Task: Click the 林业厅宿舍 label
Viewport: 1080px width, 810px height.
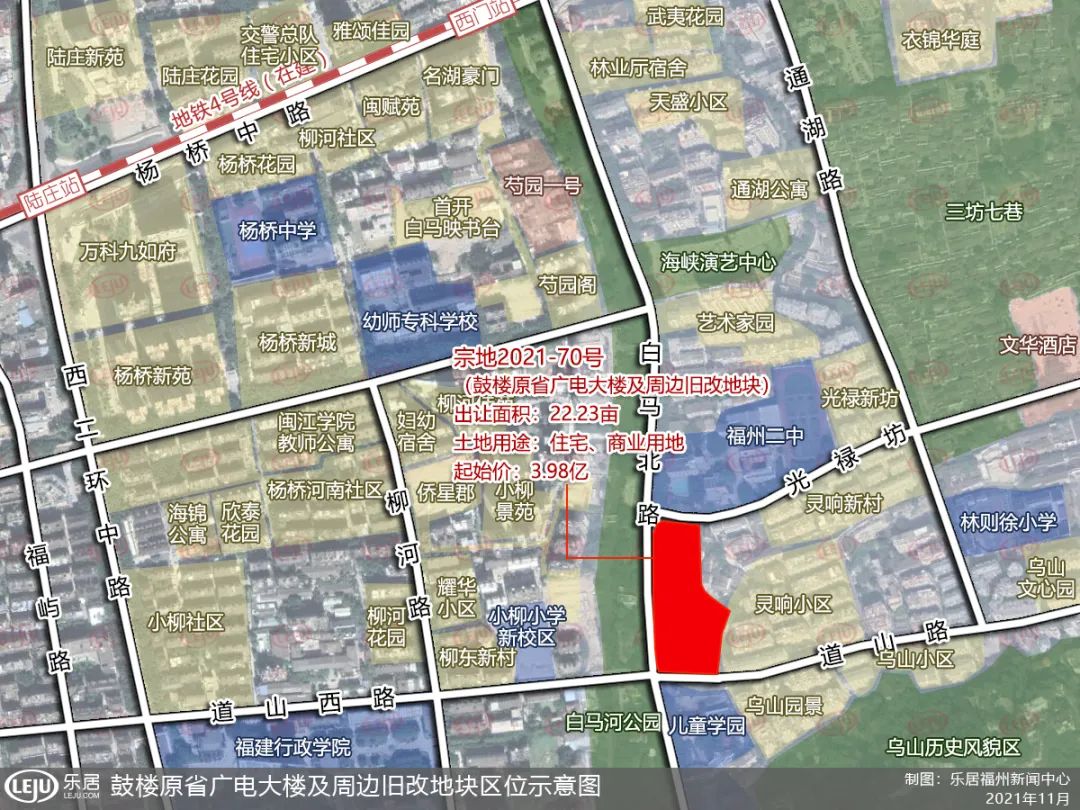Action: tap(638, 68)
